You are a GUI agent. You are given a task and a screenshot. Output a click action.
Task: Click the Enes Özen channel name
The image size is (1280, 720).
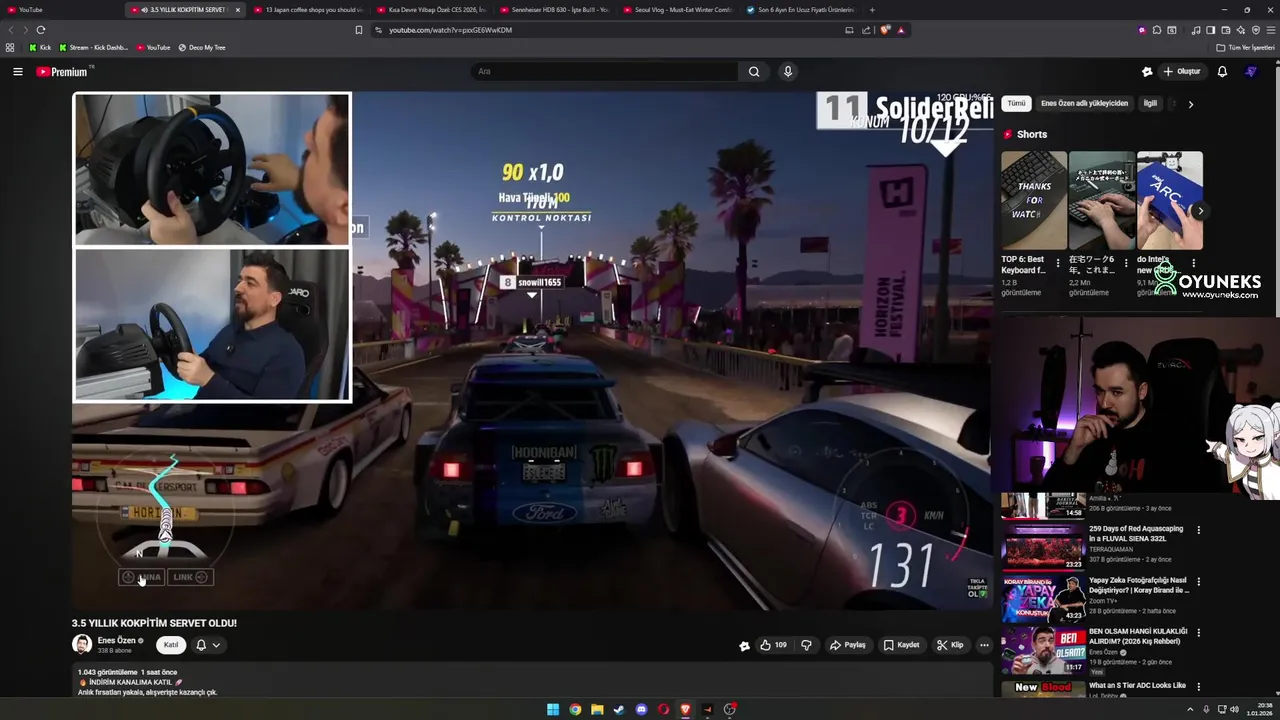[116, 640]
